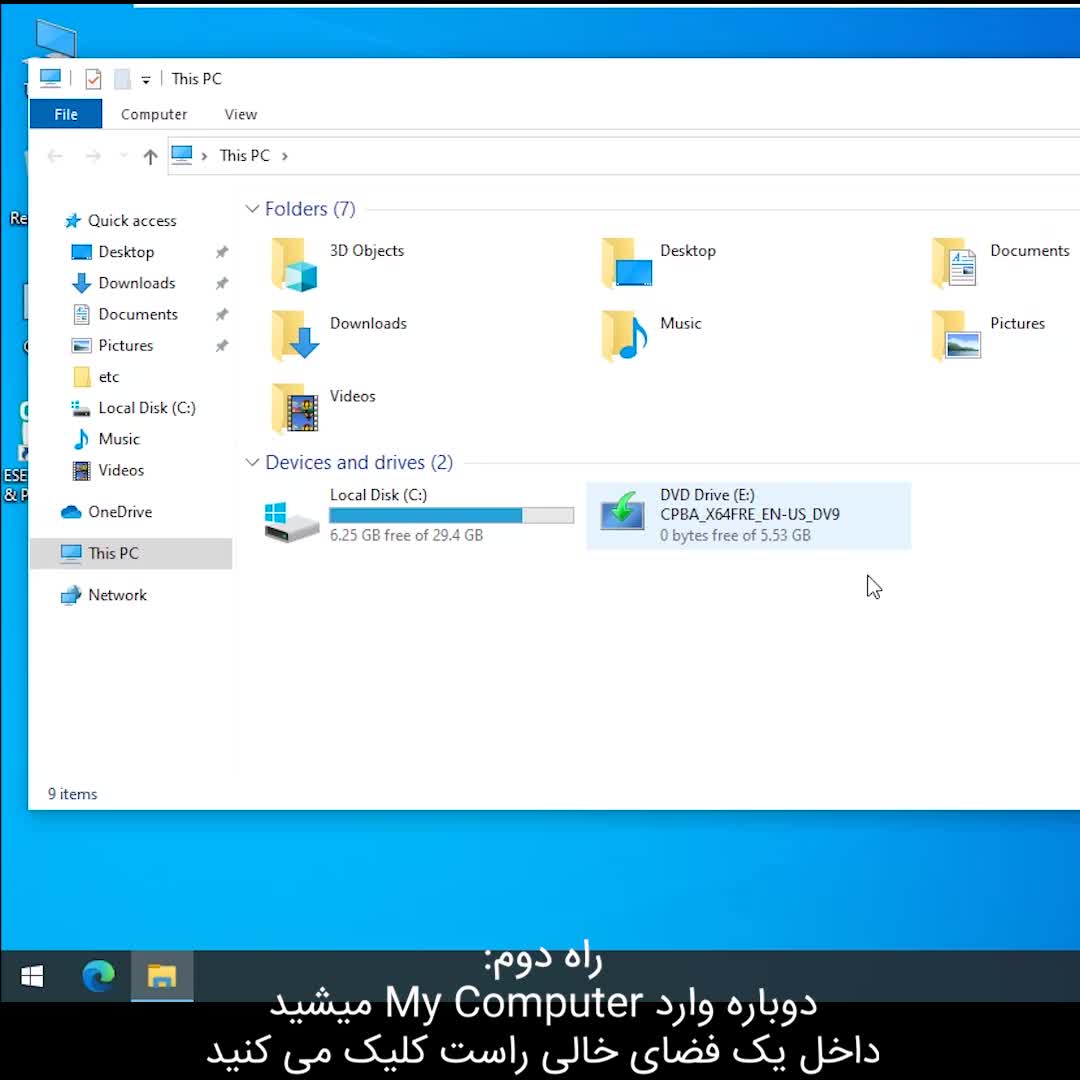This screenshot has width=1080, height=1080.
Task: Click the Up arrow navigation icon
Action: click(x=150, y=156)
